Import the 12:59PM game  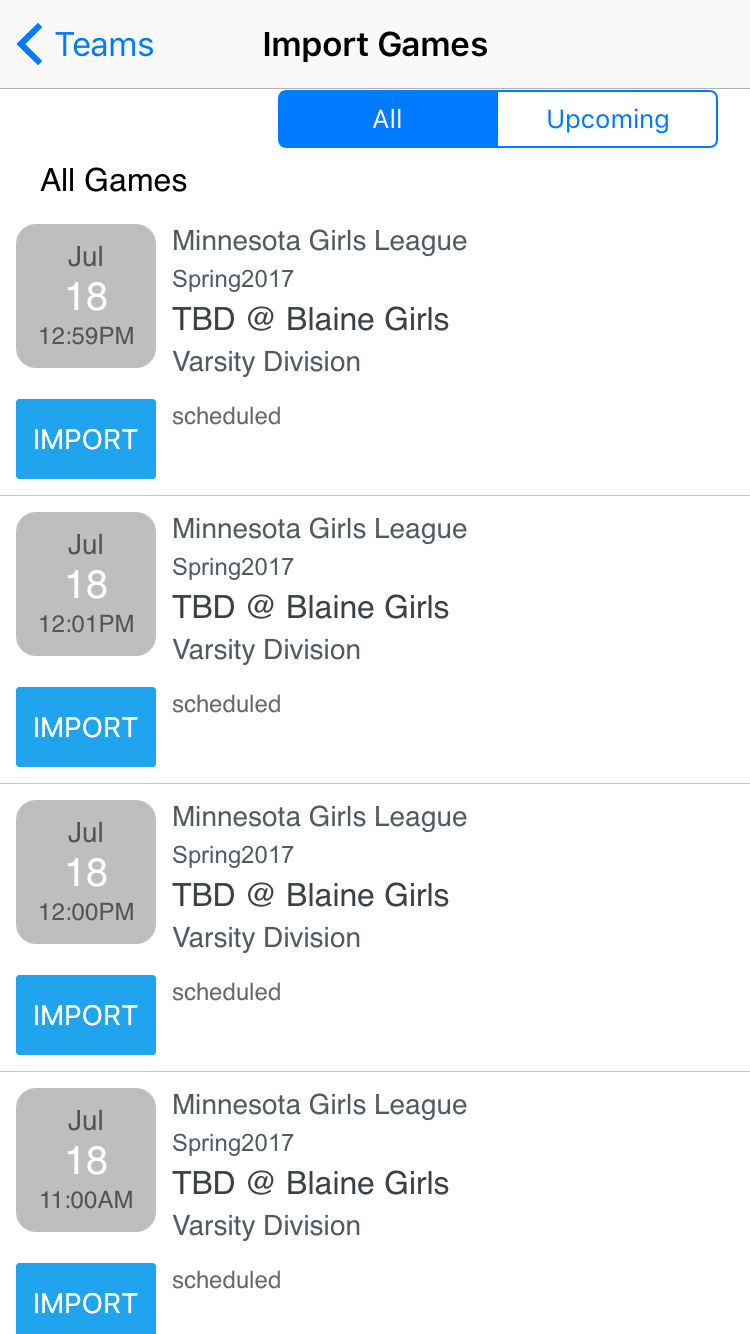tap(86, 439)
